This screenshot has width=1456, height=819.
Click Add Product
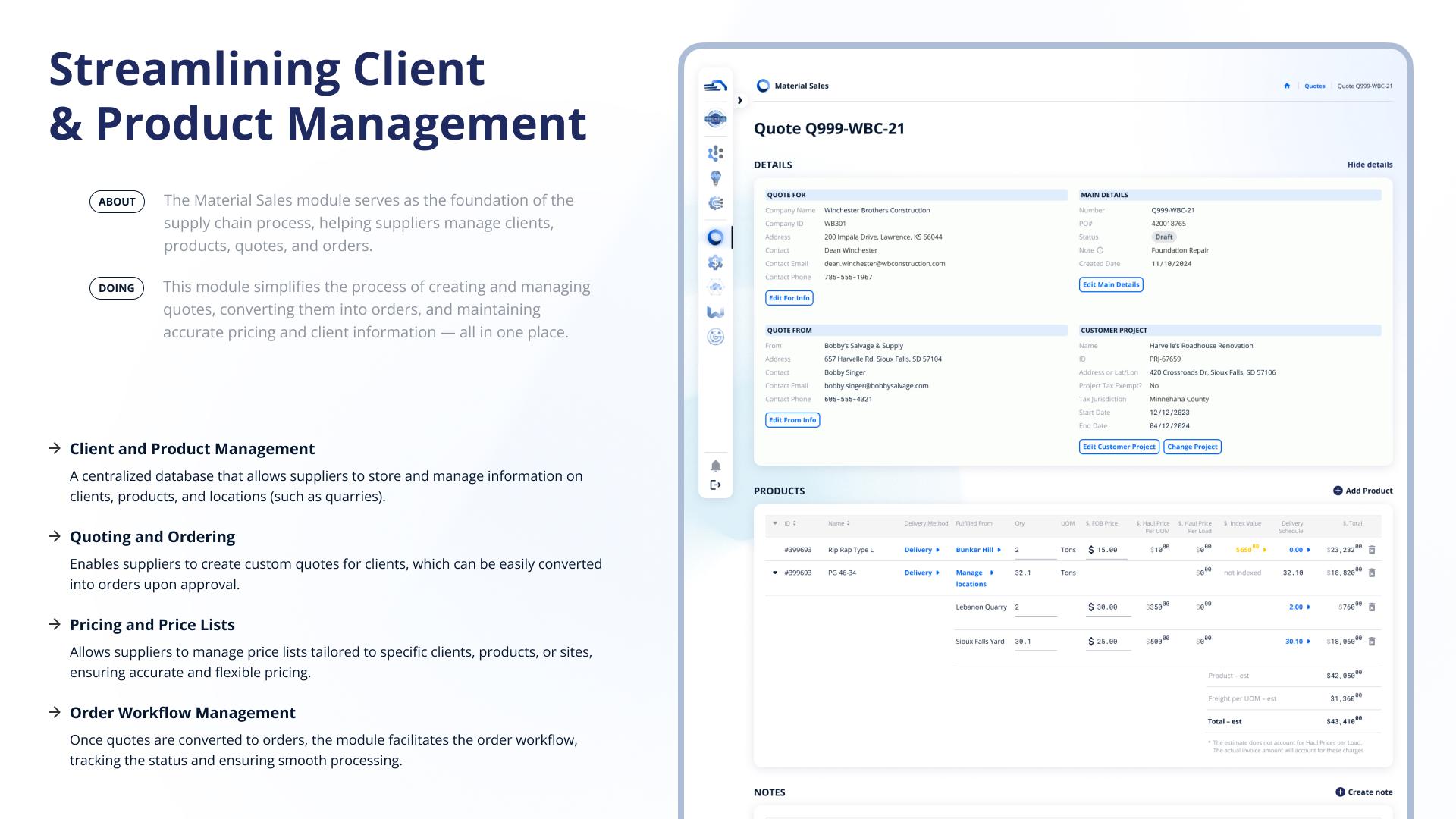pos(1363,491)
